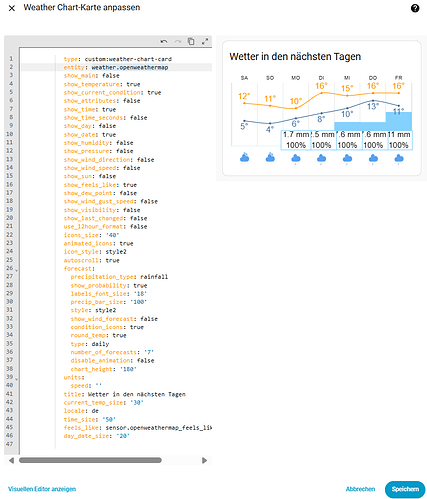Save the card with Speichern
This screenshot has width=427, height=499.
pos(405,489)
